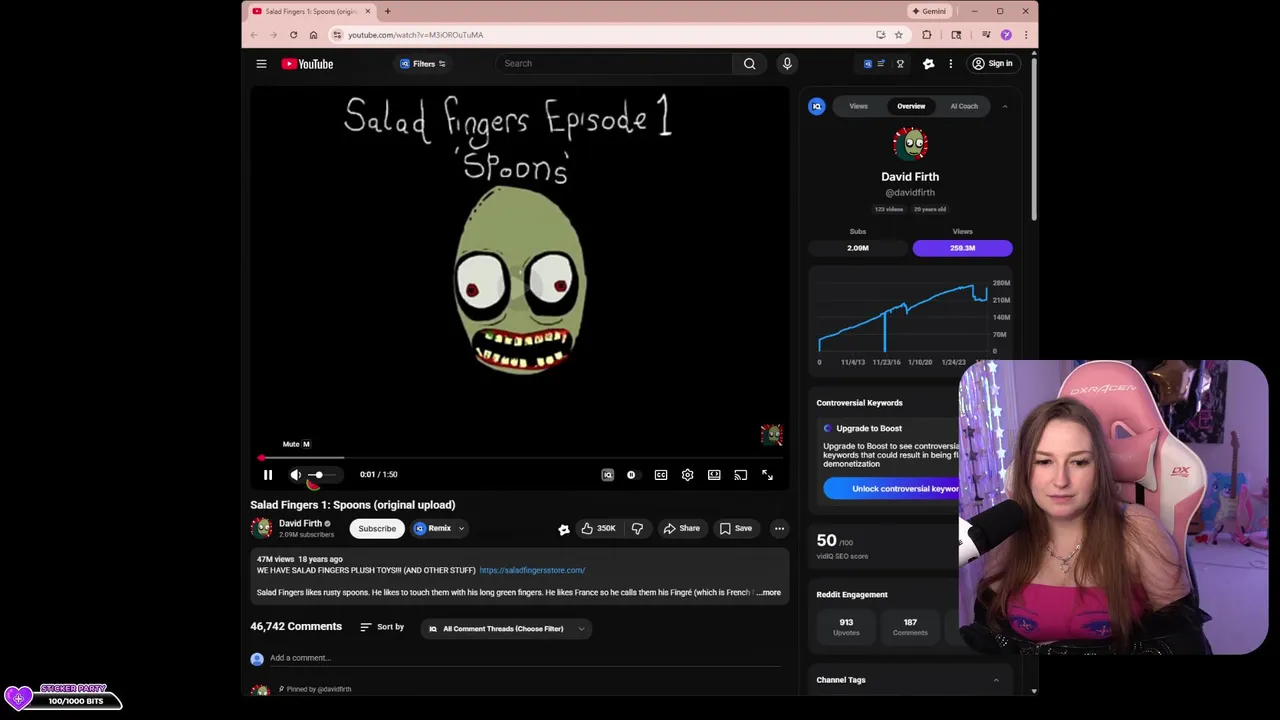Image resolution: width=1280 pixels, height=720 pixels.
Task: Click Add a comment field
Action: click(x=525, y=658)
